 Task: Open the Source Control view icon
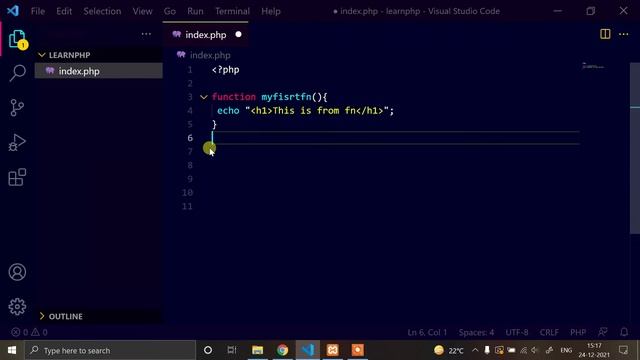17,108
